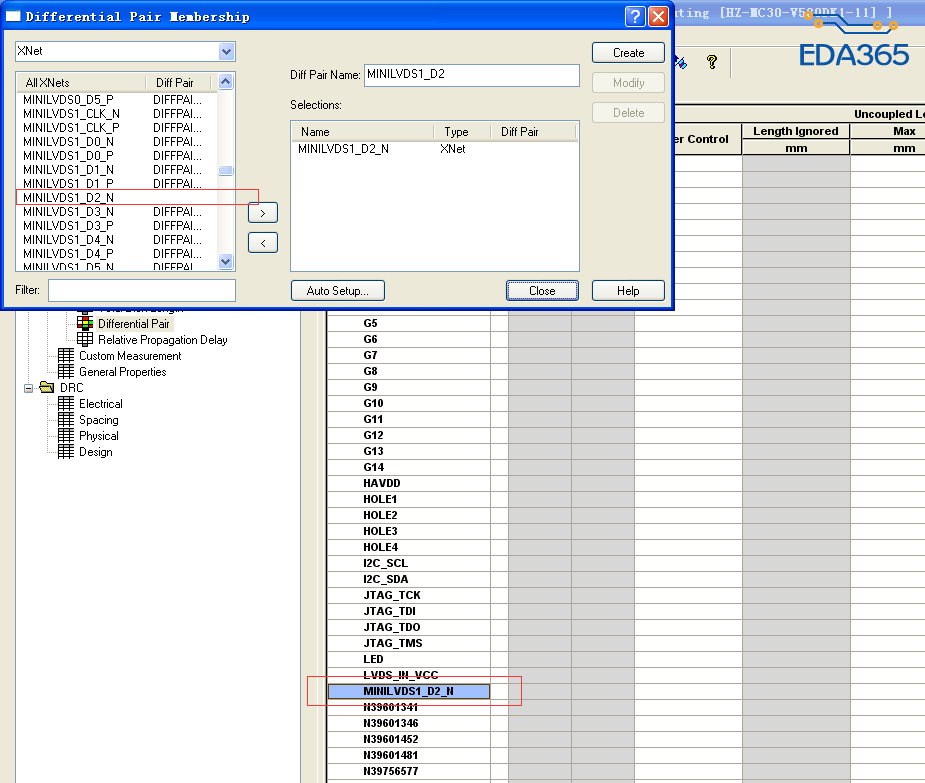Open the Design DRC worksheet
Viewport: 925px width, 783px height.
pyautogui.click(x=96, y=452)
